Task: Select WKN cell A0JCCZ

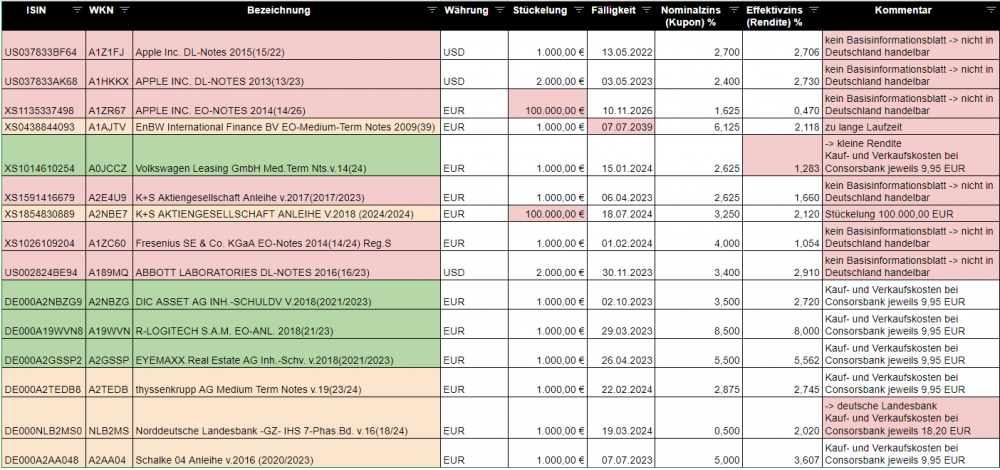Action: pos(110,155)
